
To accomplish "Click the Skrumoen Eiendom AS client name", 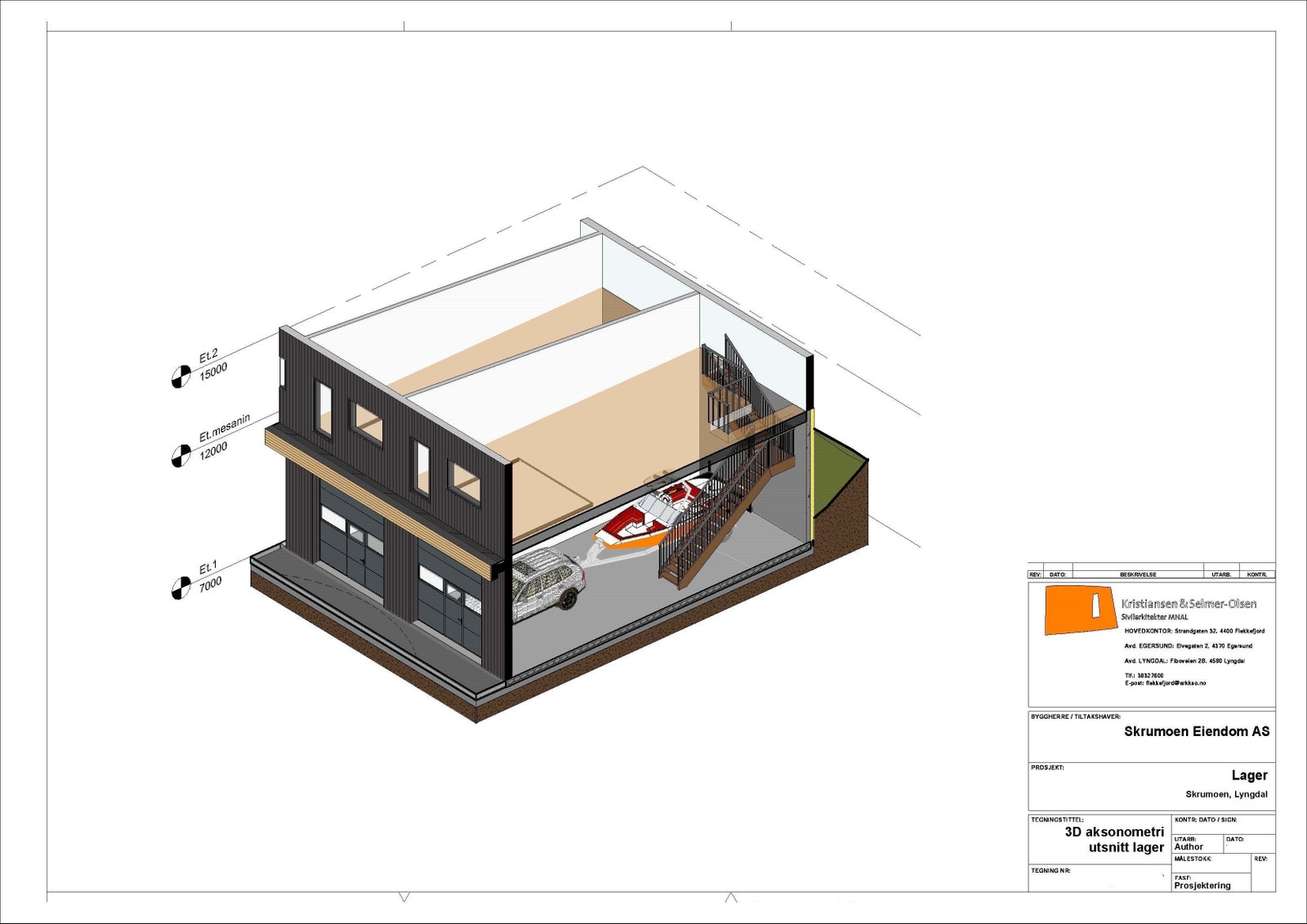I will click(1197, 731).
